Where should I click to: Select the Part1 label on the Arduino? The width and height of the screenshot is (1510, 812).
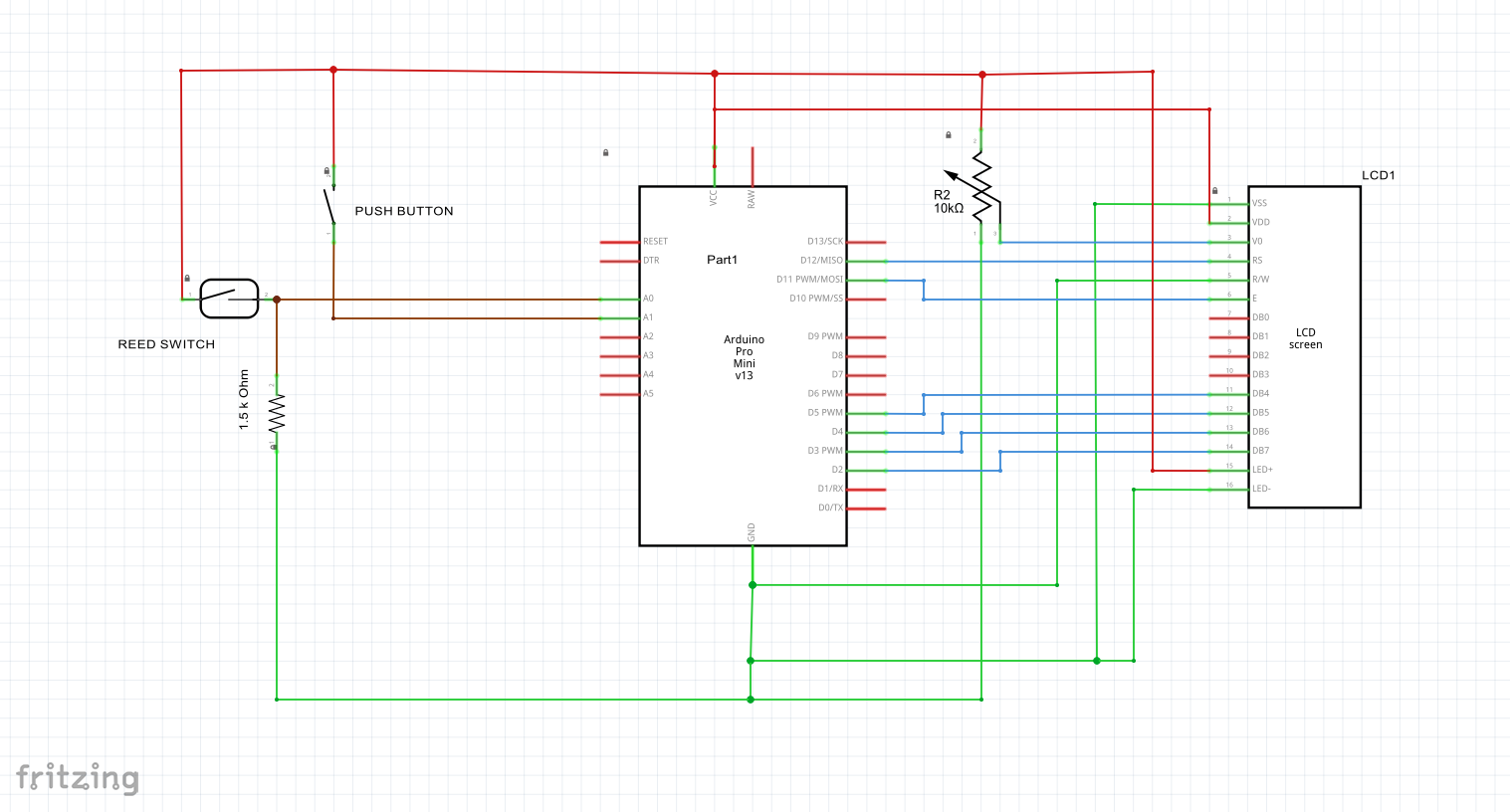tap(723, 260)
